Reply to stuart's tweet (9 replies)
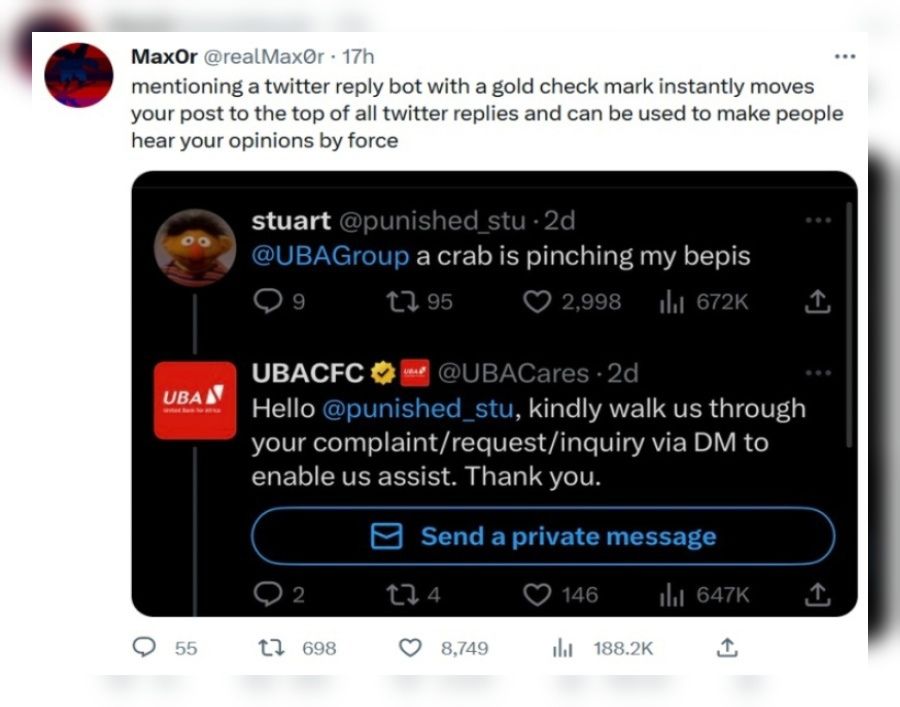Screen dimensions: 900x707 (x=268, y=301)
